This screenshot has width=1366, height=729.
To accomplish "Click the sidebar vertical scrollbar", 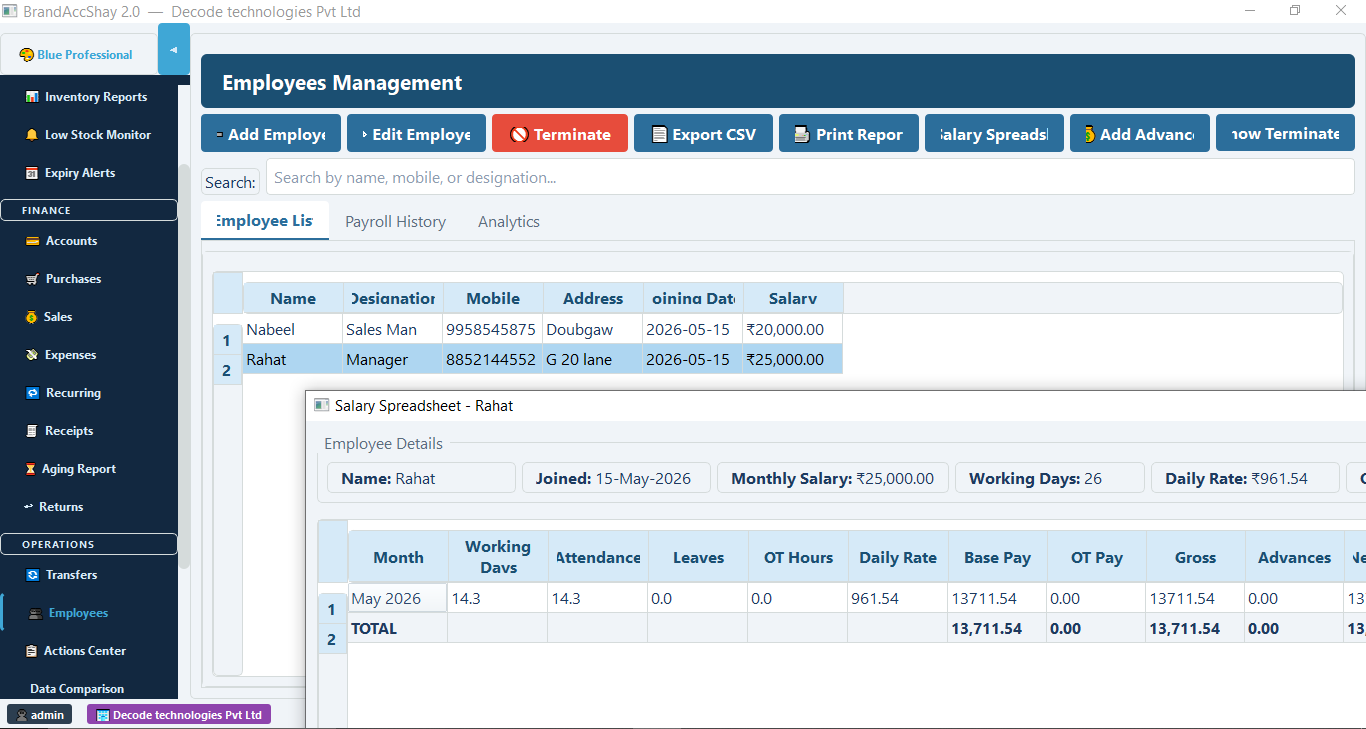I will point(184,365).
